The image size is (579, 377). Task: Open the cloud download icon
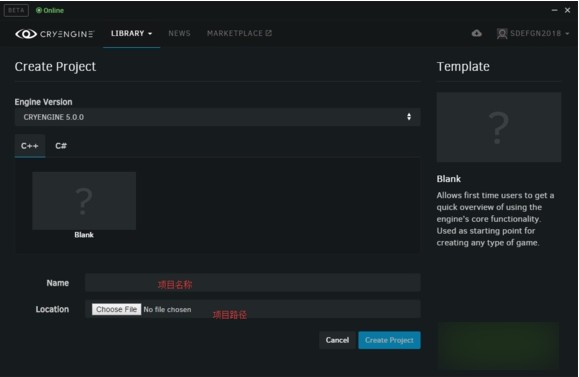click(477, 33)
